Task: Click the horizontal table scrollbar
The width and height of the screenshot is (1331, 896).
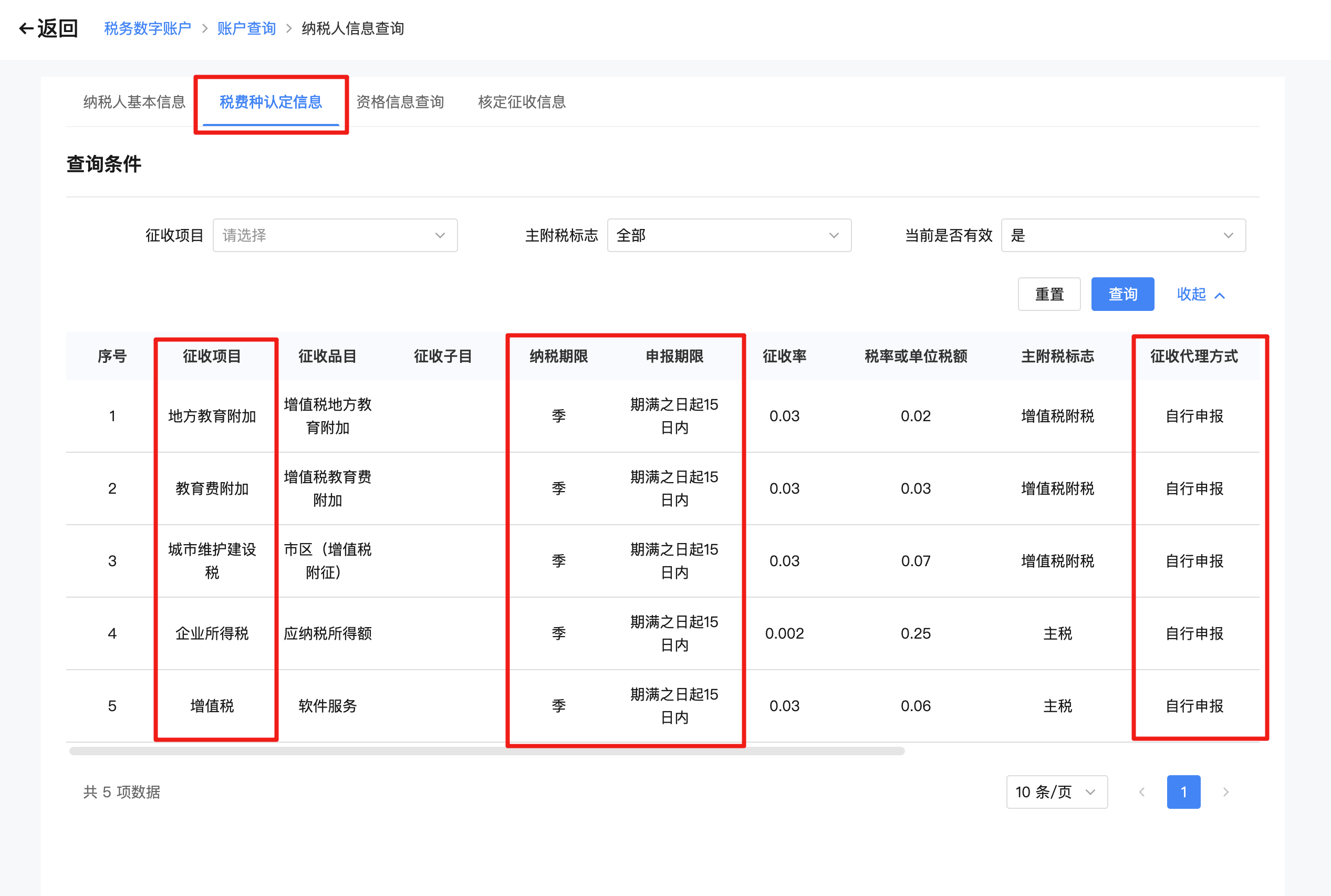Action: click(487, 751)
